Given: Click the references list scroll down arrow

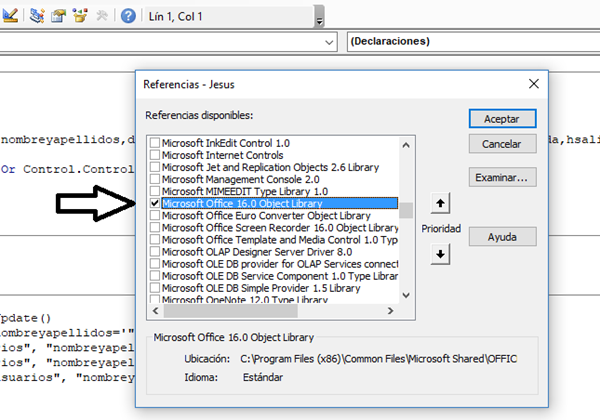Looking at the screenshot, I should pyautogui.click(x=406, y=295).
